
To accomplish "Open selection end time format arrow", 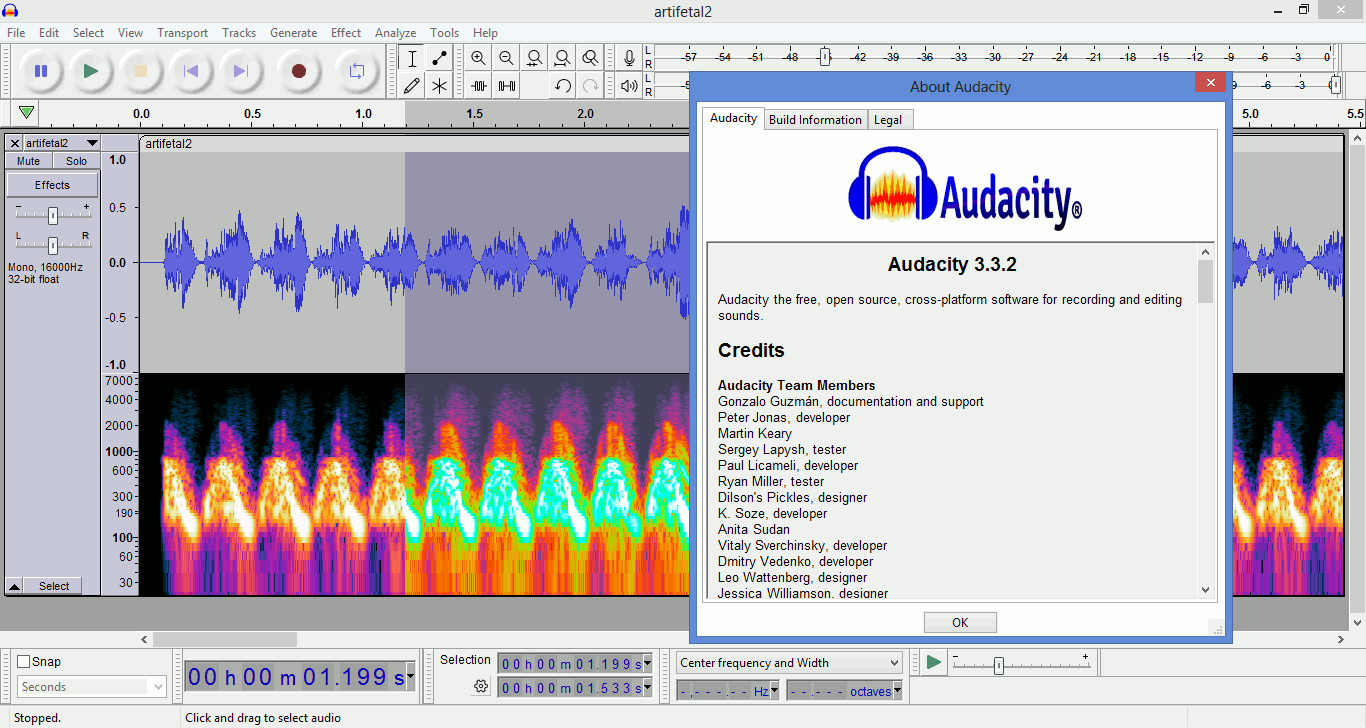I will (647, 688).
